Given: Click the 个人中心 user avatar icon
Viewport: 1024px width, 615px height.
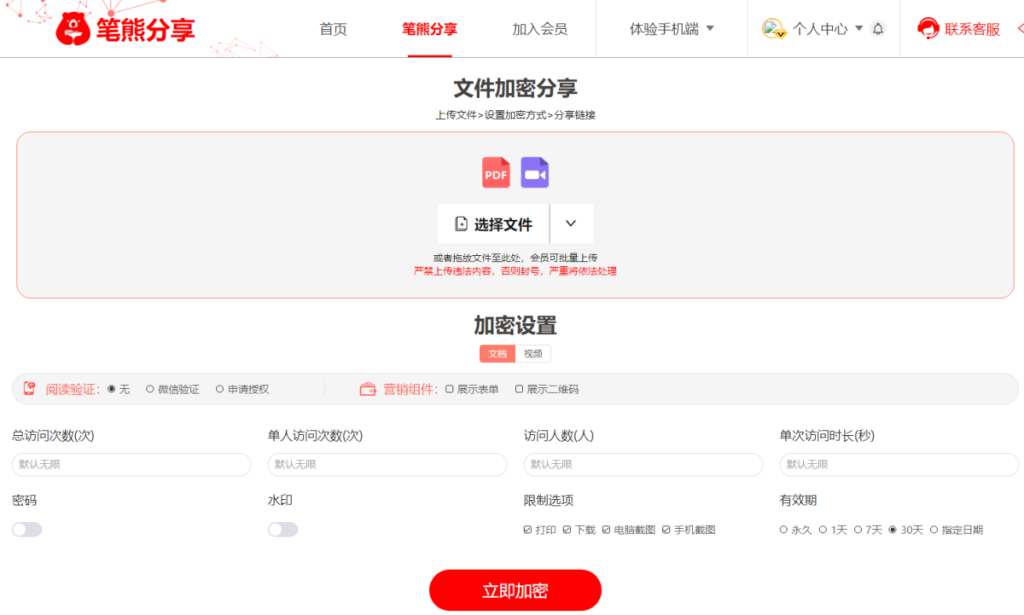Looking at the screenshot, I should click(x=773, y=29).
